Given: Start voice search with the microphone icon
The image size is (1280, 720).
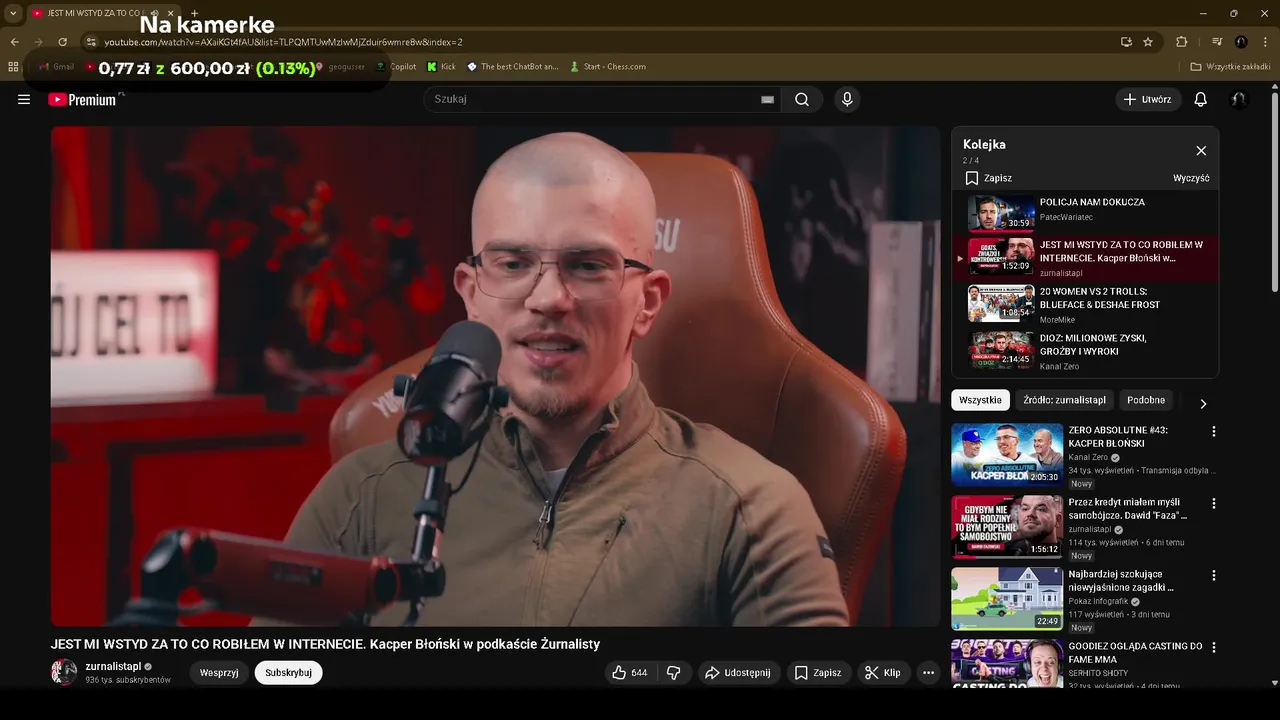Looking at the screenshot, I should 847,99.
